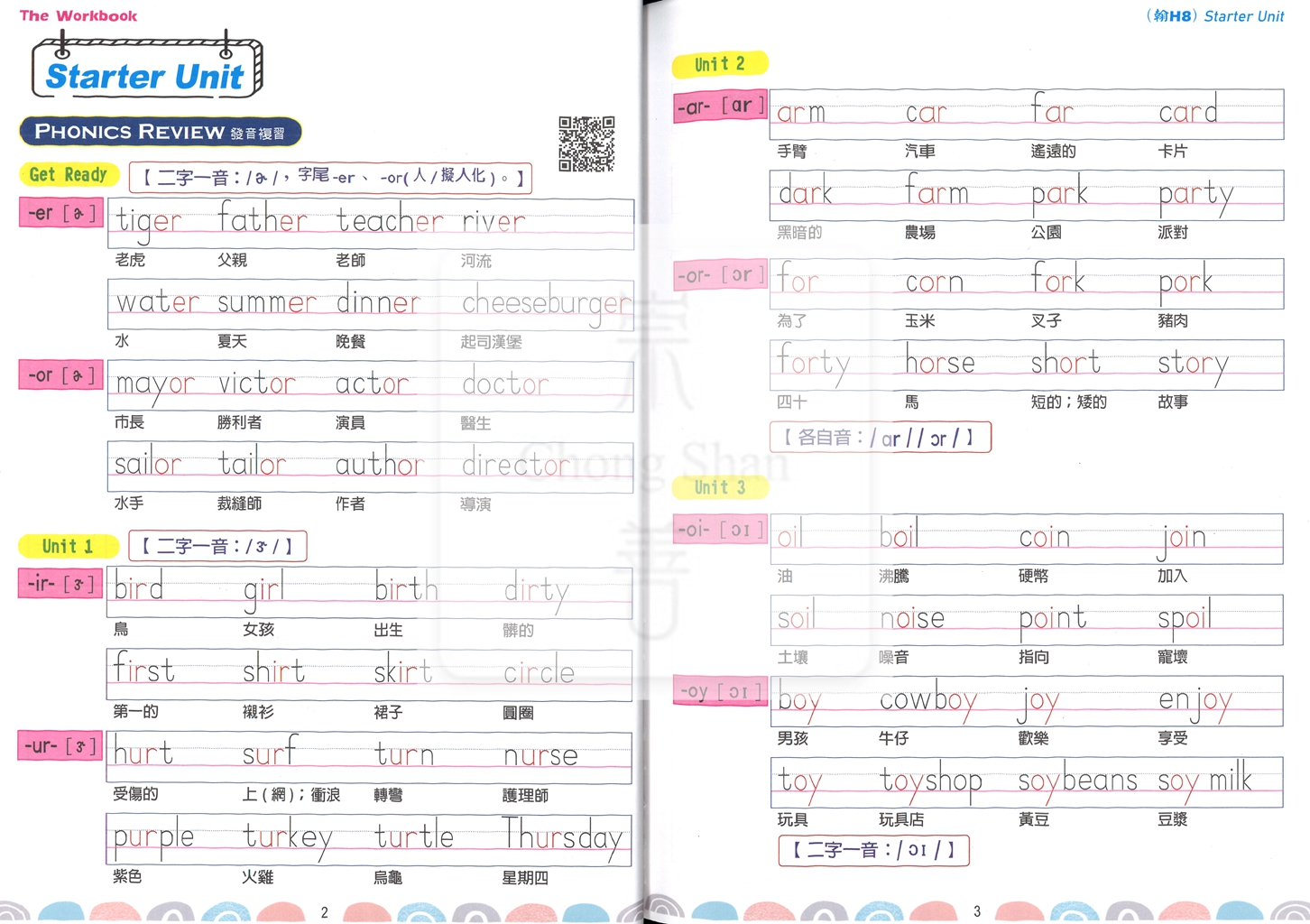
Task: Click page number 2 at bottom
Action: (325, 912)
